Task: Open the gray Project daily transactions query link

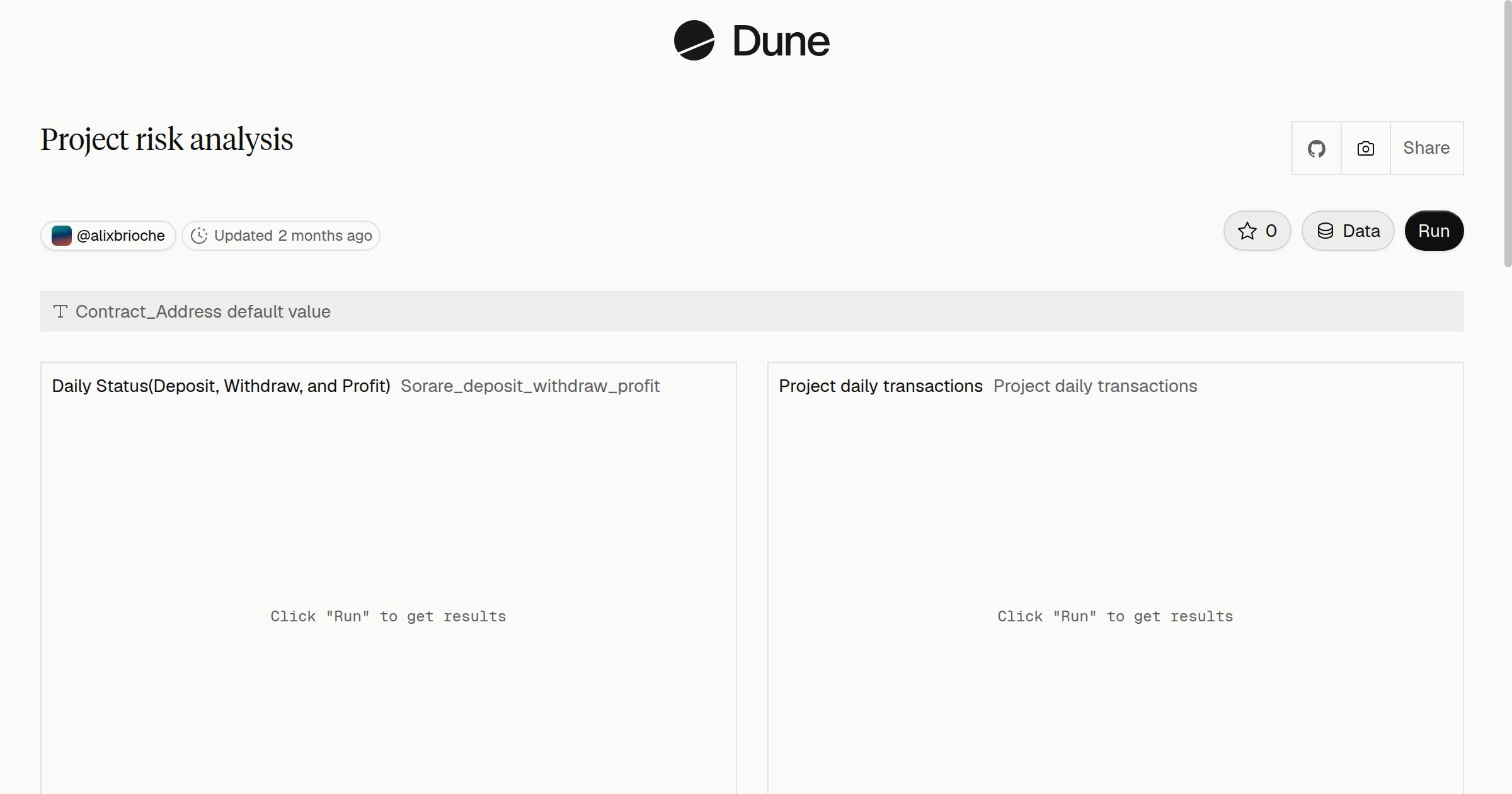Action: coord(1095,386)
